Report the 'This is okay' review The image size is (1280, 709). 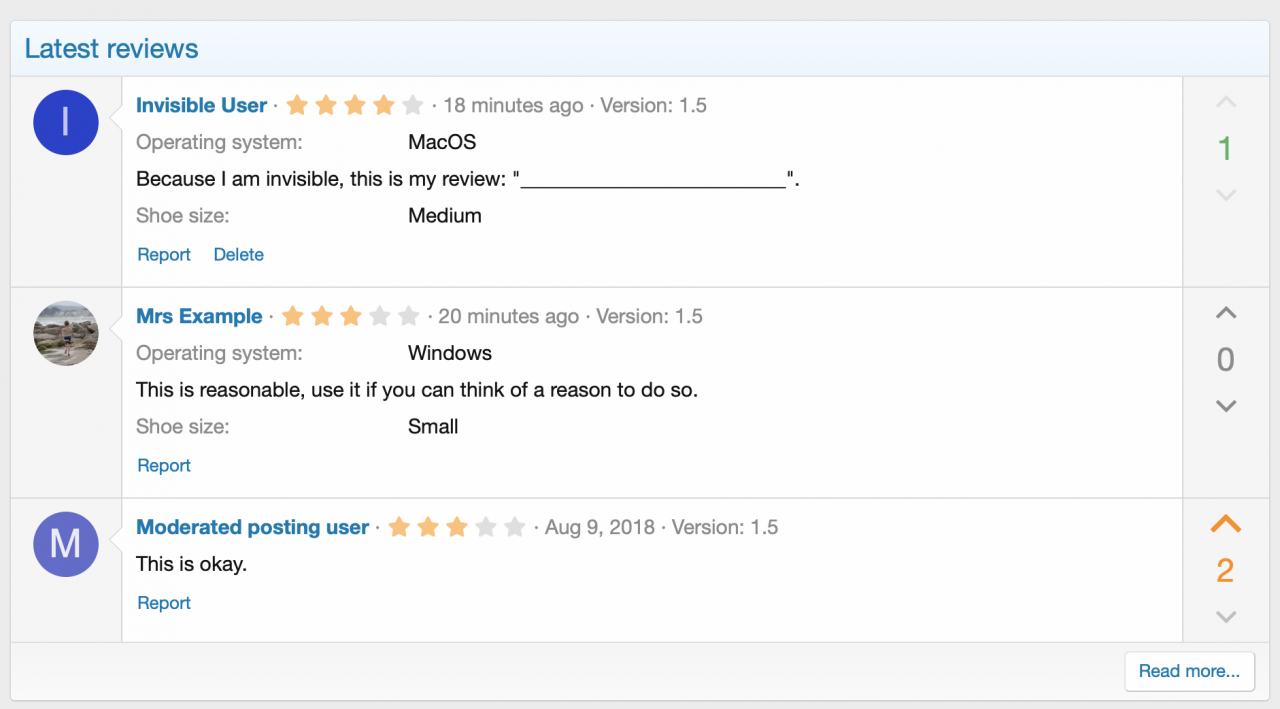(x=164, y=603)
